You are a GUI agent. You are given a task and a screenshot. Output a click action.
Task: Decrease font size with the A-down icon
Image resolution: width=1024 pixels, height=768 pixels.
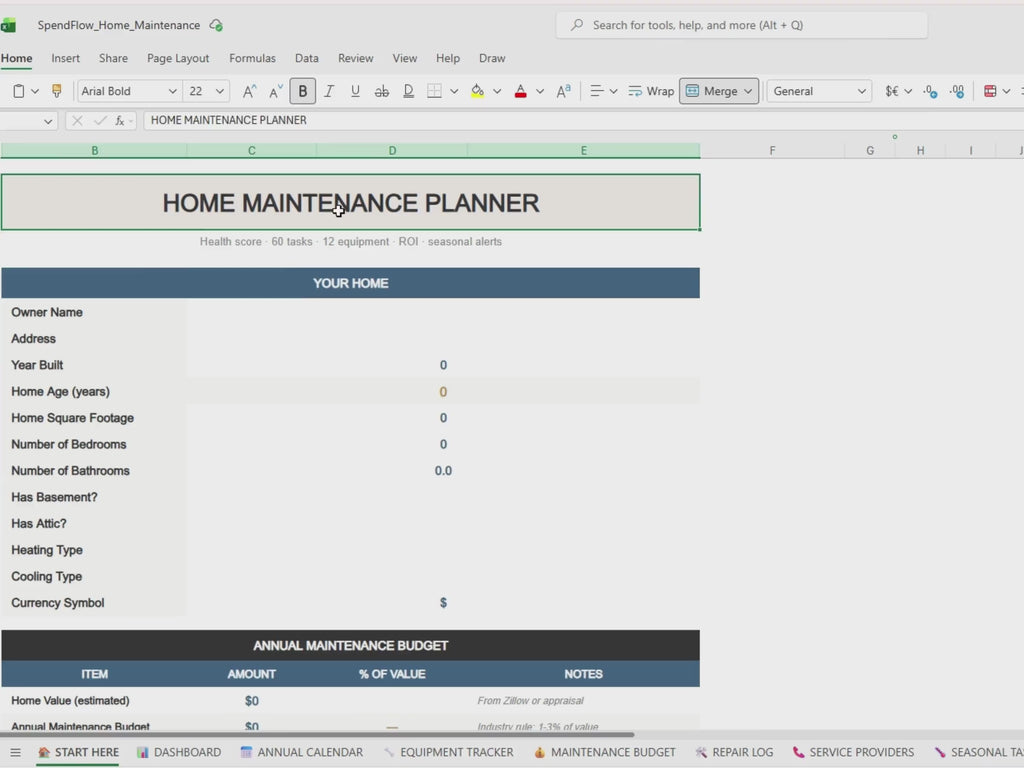[x=276, y=91]
